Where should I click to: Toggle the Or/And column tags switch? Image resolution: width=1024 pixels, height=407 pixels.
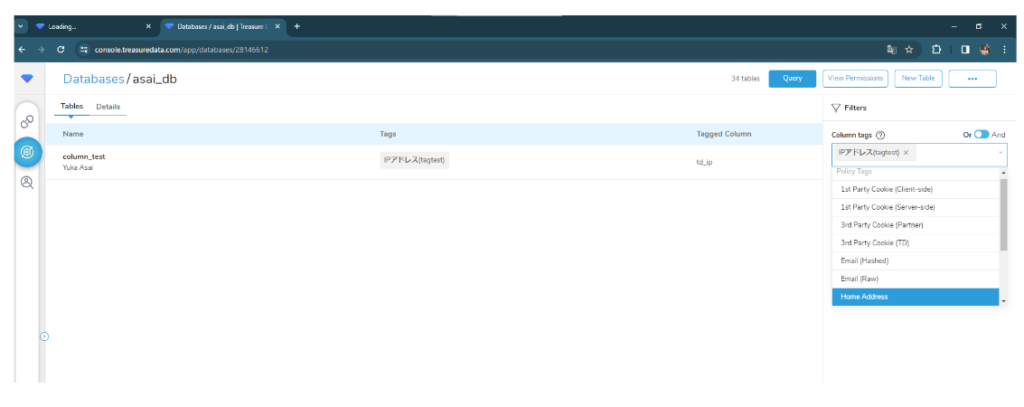point(982,135)
